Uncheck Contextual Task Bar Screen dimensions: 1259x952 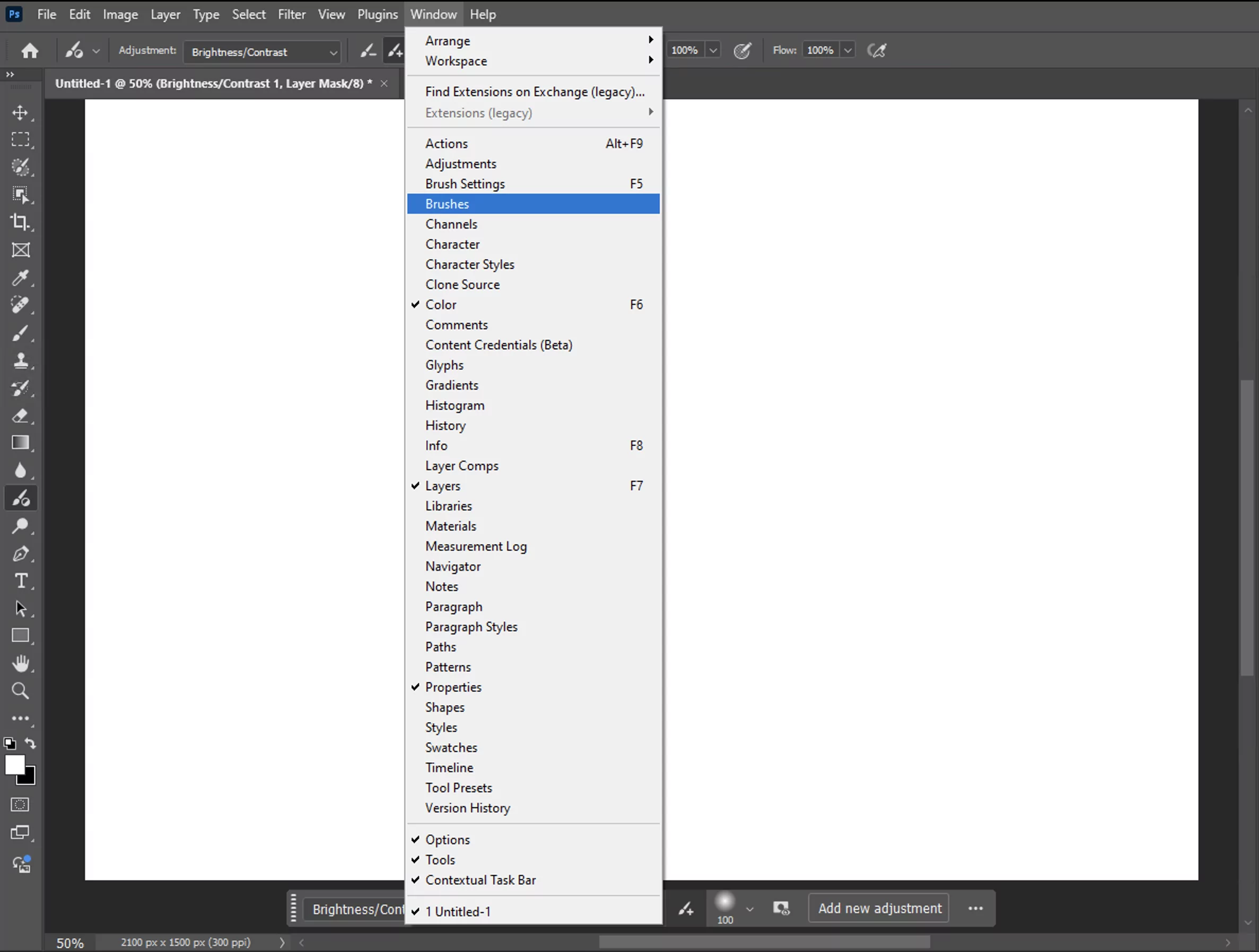[x=415, y=880]
